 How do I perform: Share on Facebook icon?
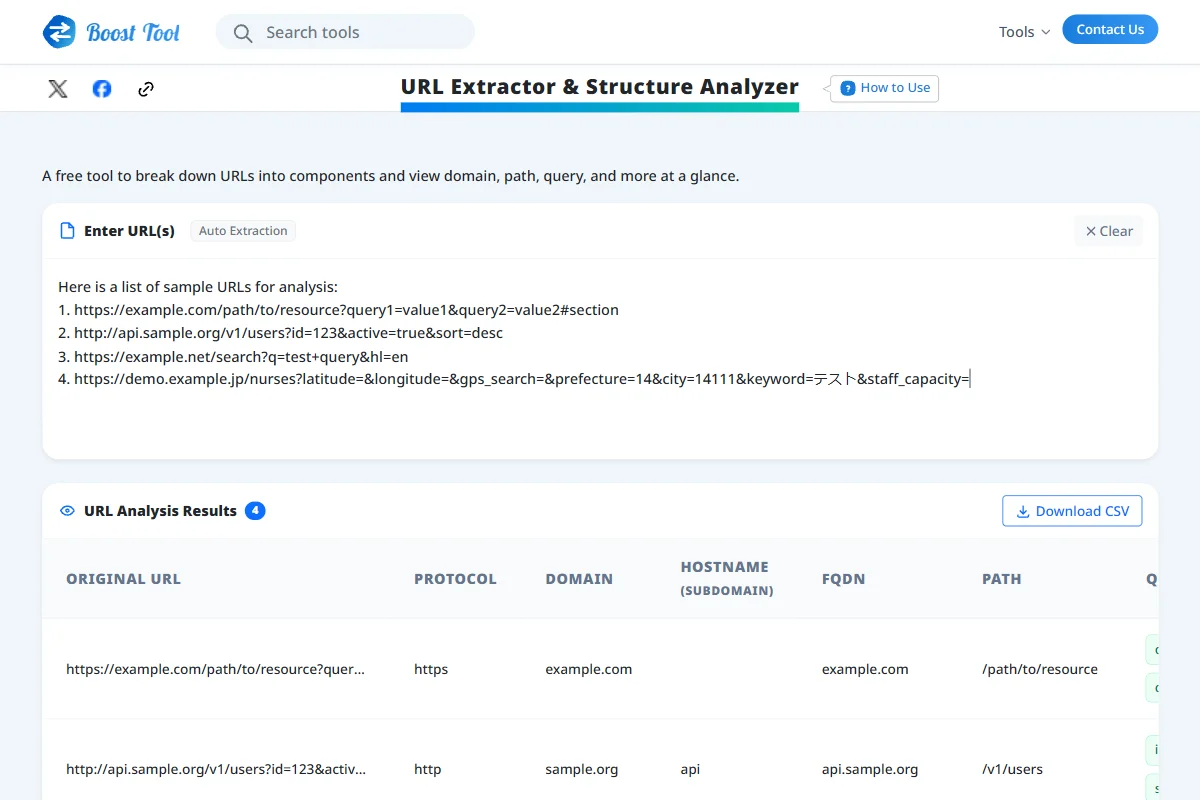pyautogui.click(x=102, y=89)
